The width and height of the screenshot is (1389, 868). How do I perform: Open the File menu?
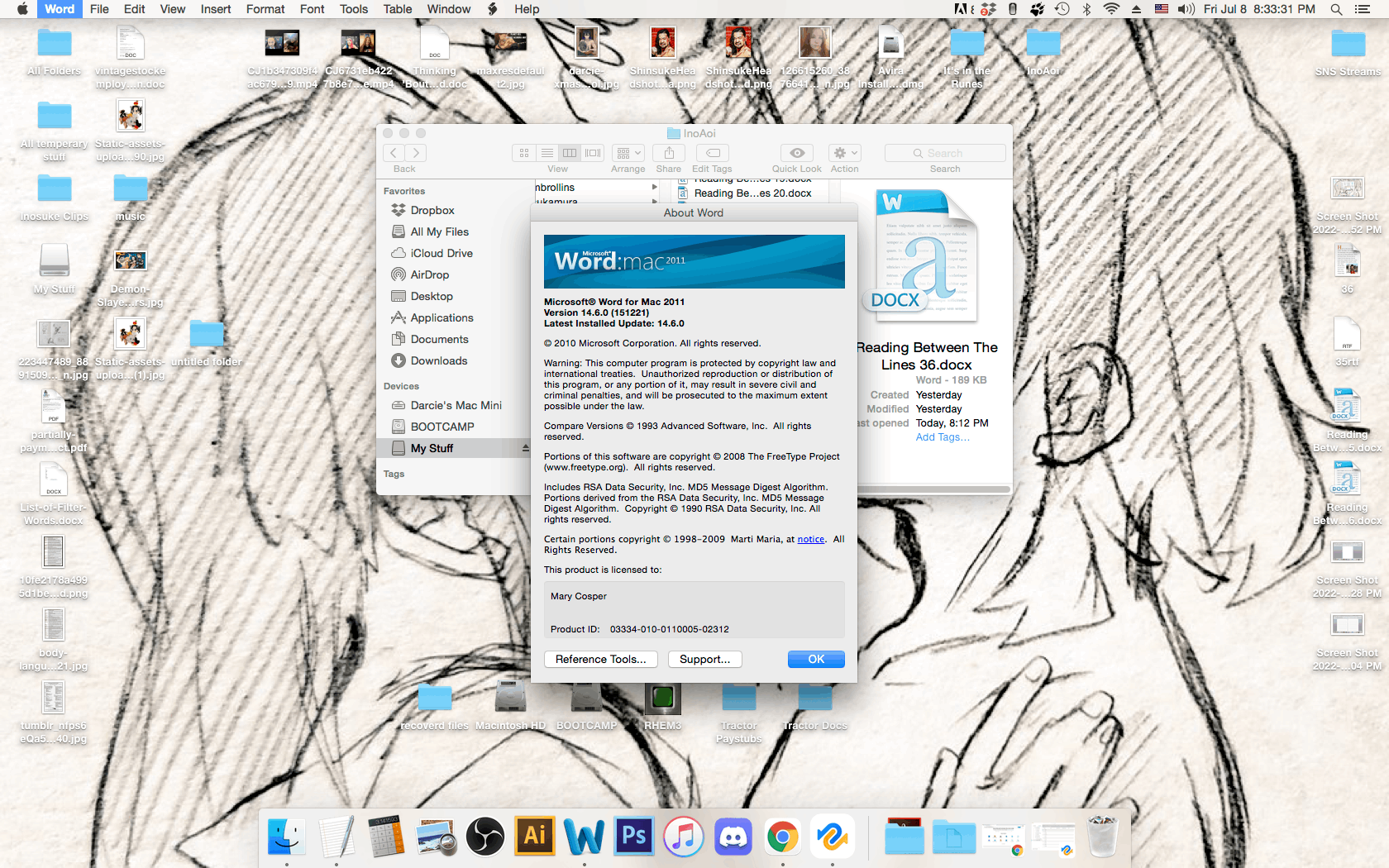99,9
